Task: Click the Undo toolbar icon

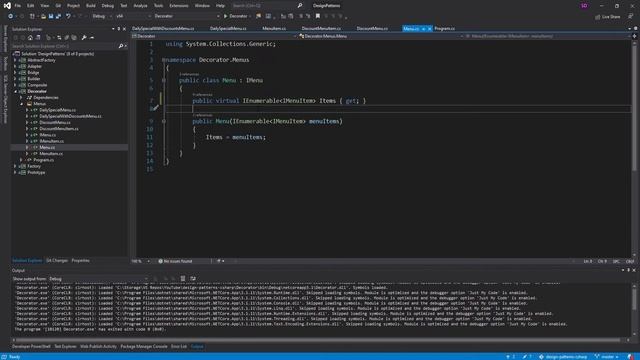Action: pyautogui.click(x=68, y=16)
